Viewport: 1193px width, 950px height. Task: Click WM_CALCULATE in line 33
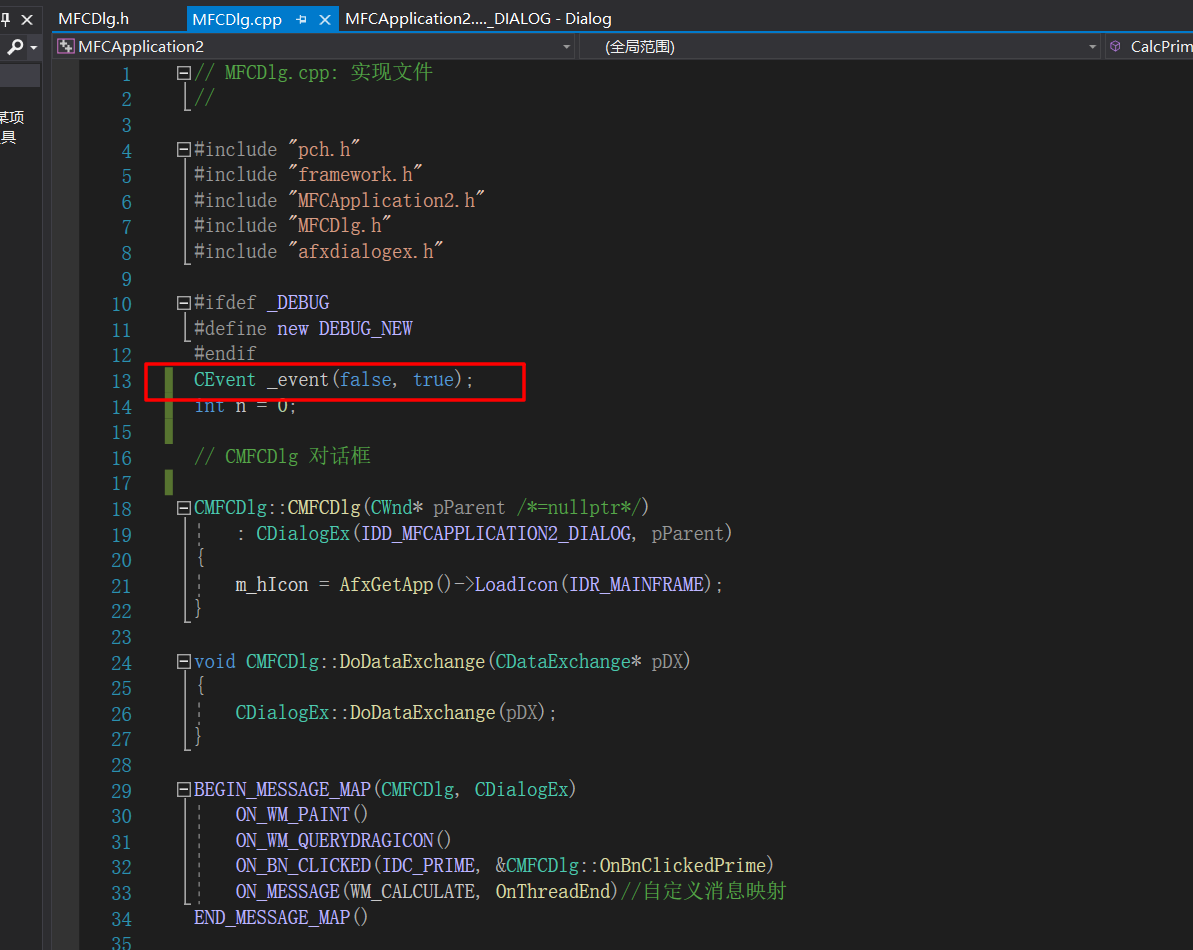pos(412,891)
